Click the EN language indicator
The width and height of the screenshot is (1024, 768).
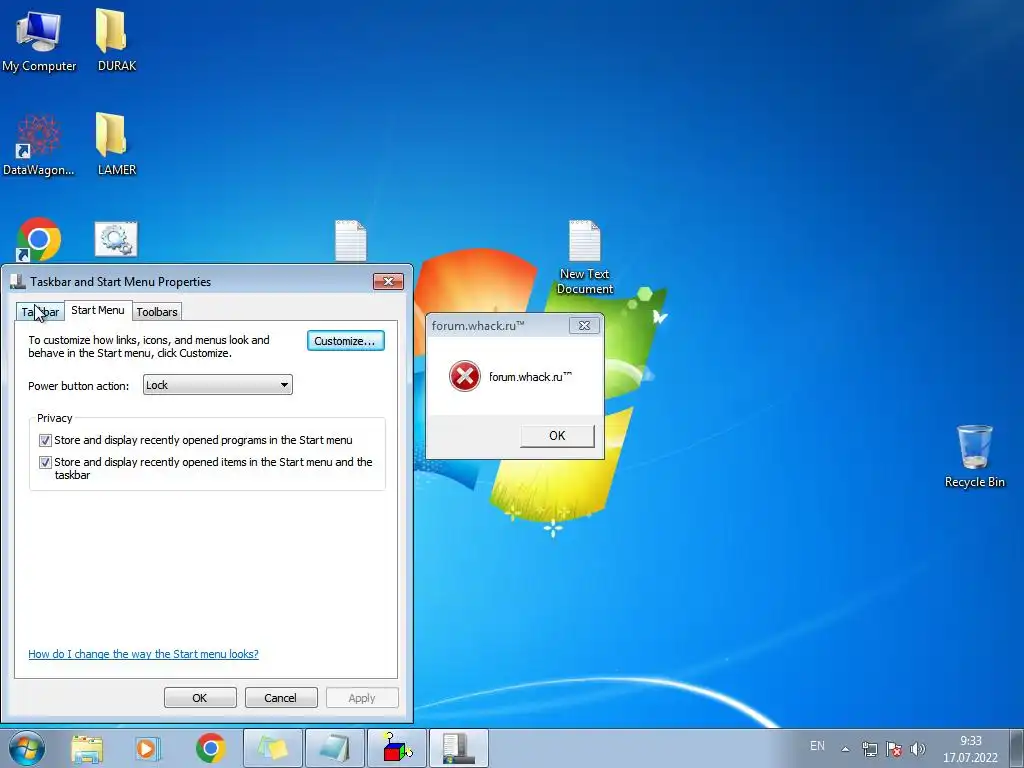[x=817, y=746]
